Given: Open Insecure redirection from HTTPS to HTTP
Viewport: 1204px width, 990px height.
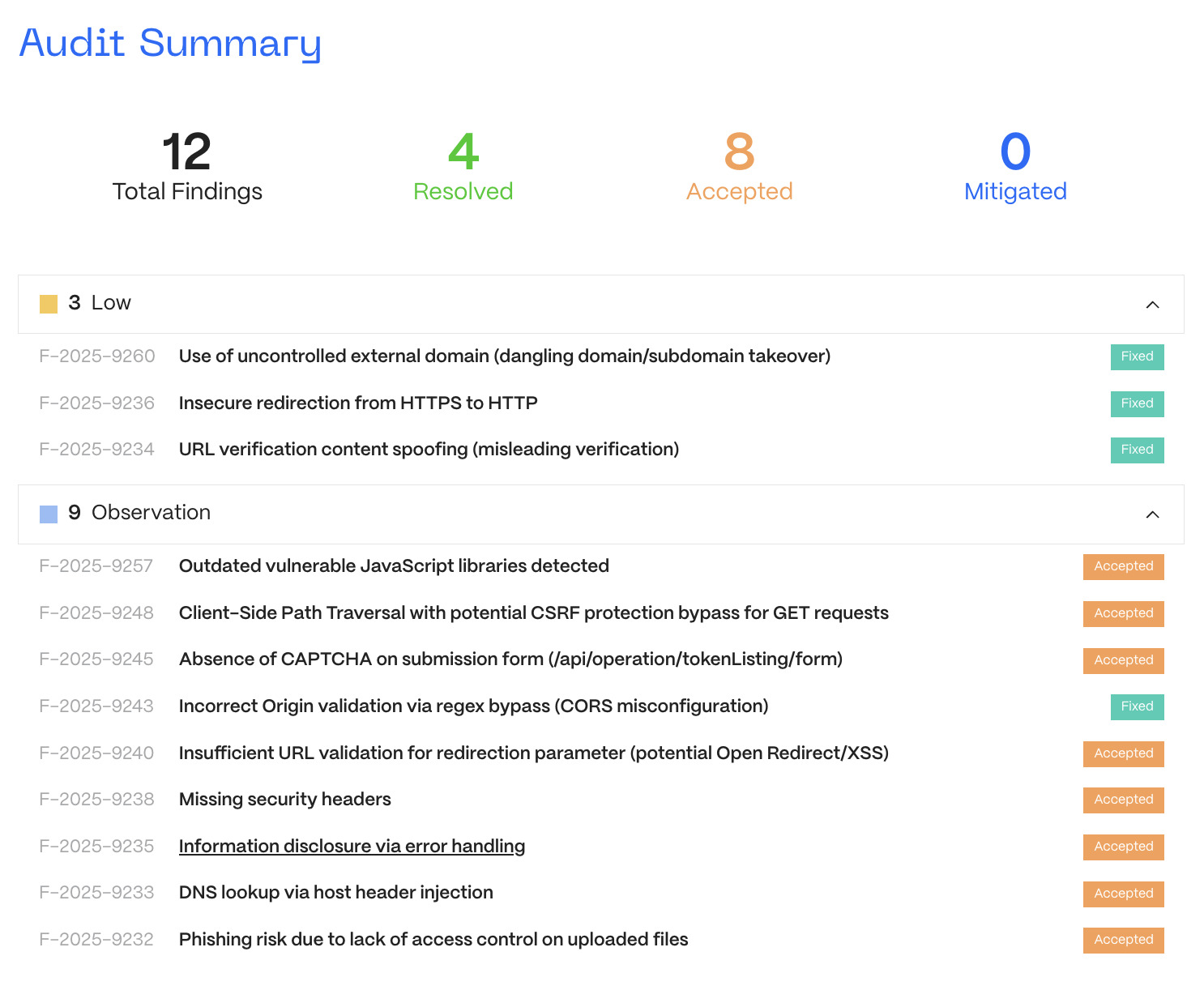Looking at the screenshot, I should [x=358, y=403].
